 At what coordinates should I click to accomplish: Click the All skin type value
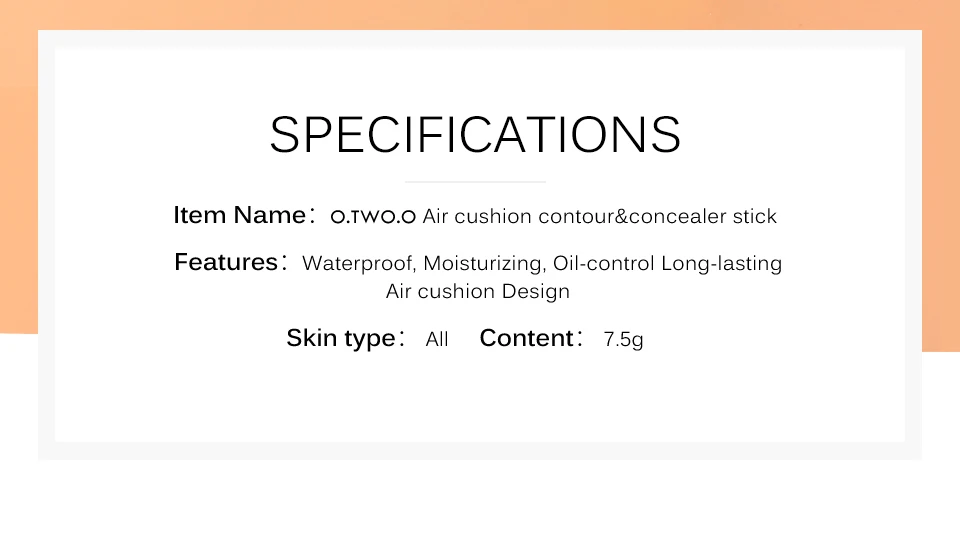click(x=437, y=339)
